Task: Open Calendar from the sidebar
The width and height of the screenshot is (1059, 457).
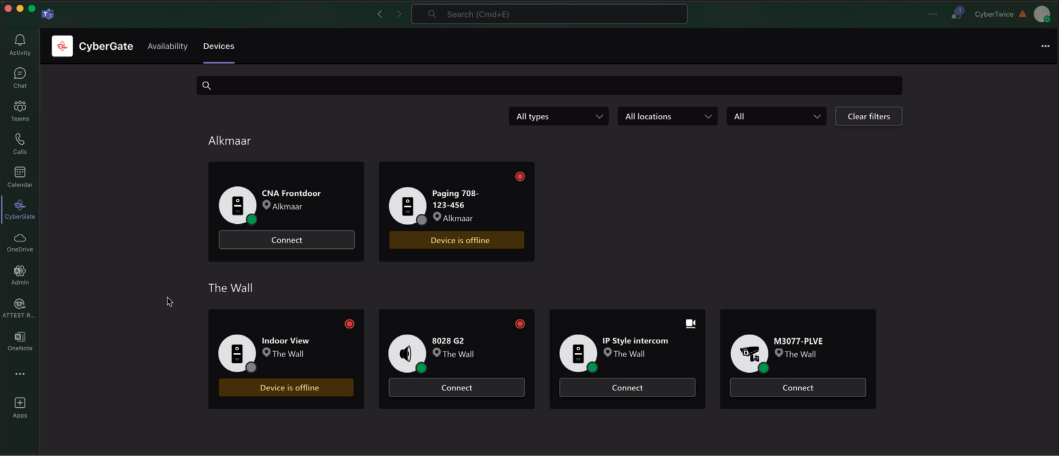Action: (x=20, y=177)
